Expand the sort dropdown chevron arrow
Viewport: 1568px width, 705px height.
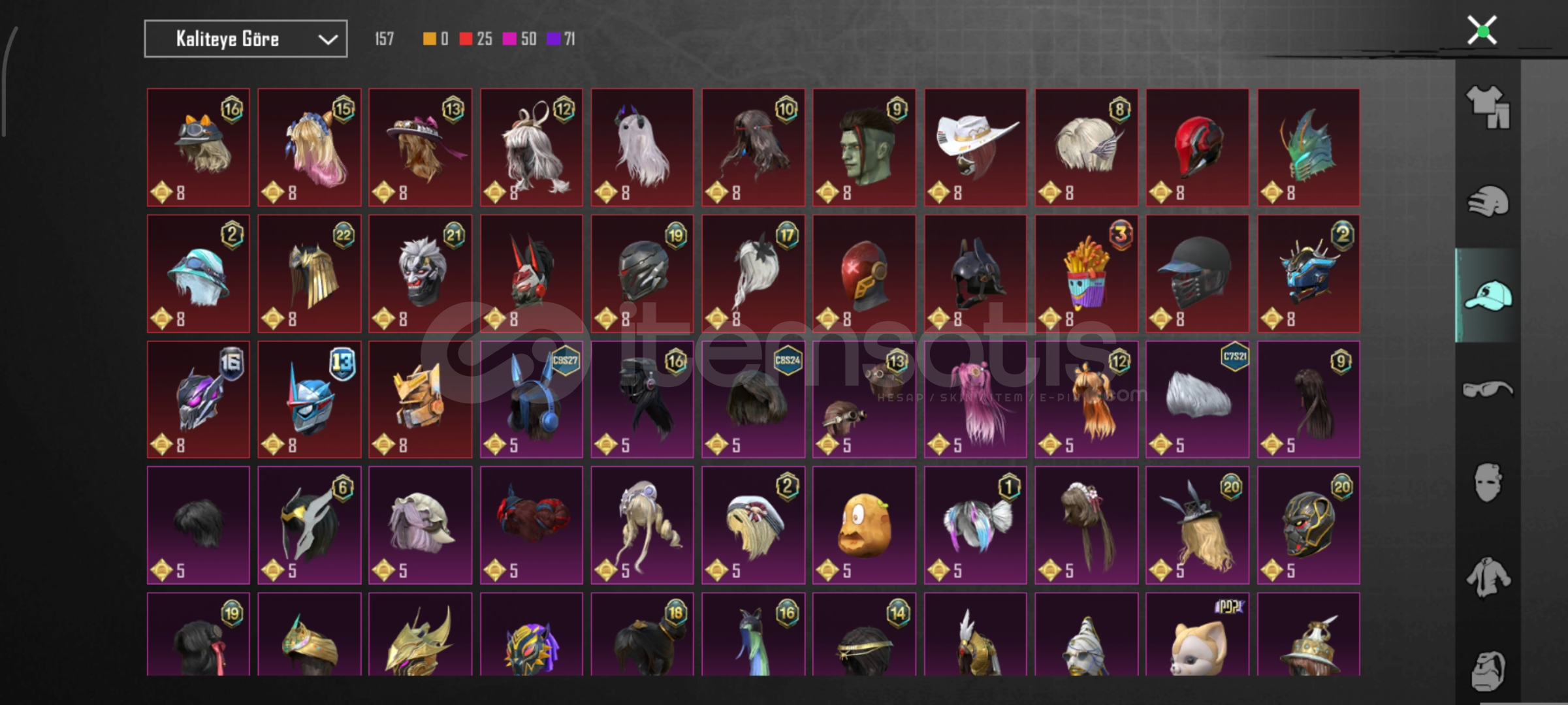click(x=327, y=40)
